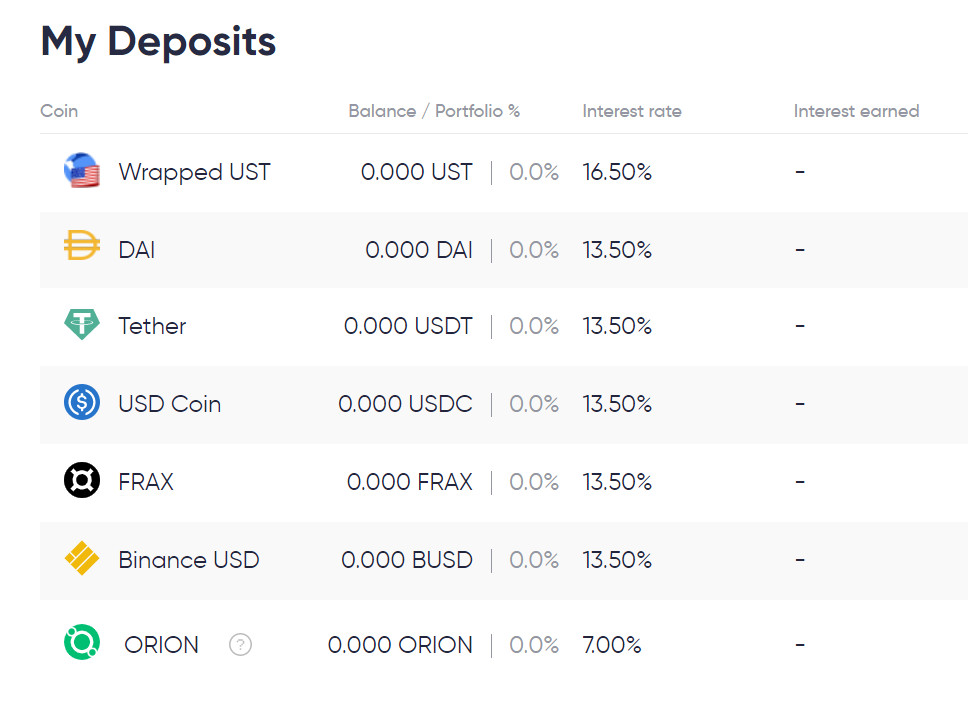The height and width of the screenshot is (725, 968).
Task: Select the Binance USD diamond icon
Action: [81, 559]
